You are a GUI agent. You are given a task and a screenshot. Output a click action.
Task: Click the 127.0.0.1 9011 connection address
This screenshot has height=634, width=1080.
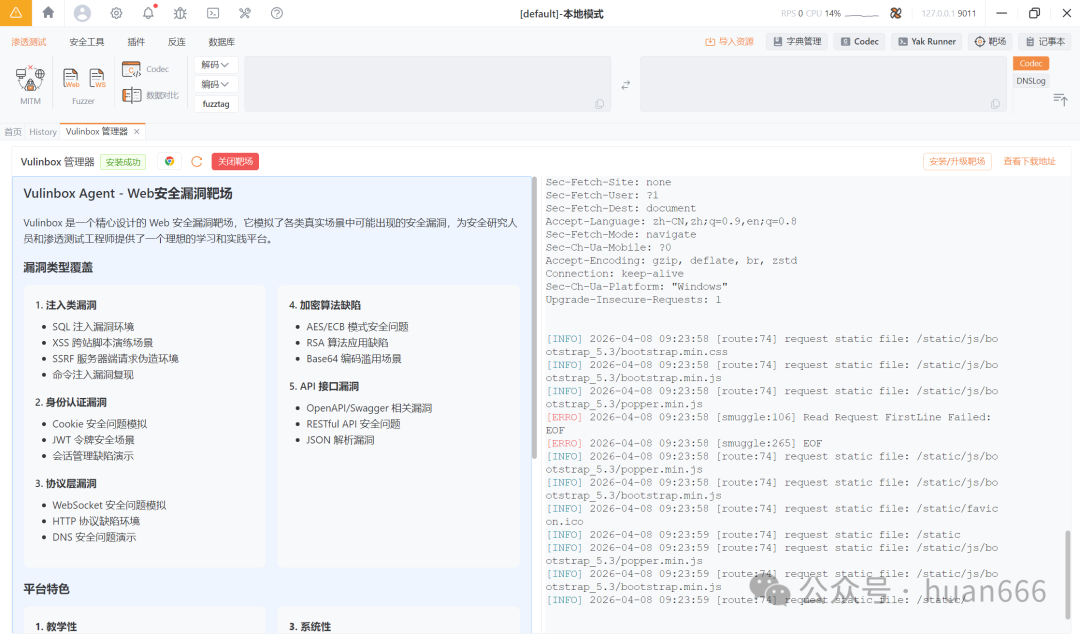(x=948, y=13)
